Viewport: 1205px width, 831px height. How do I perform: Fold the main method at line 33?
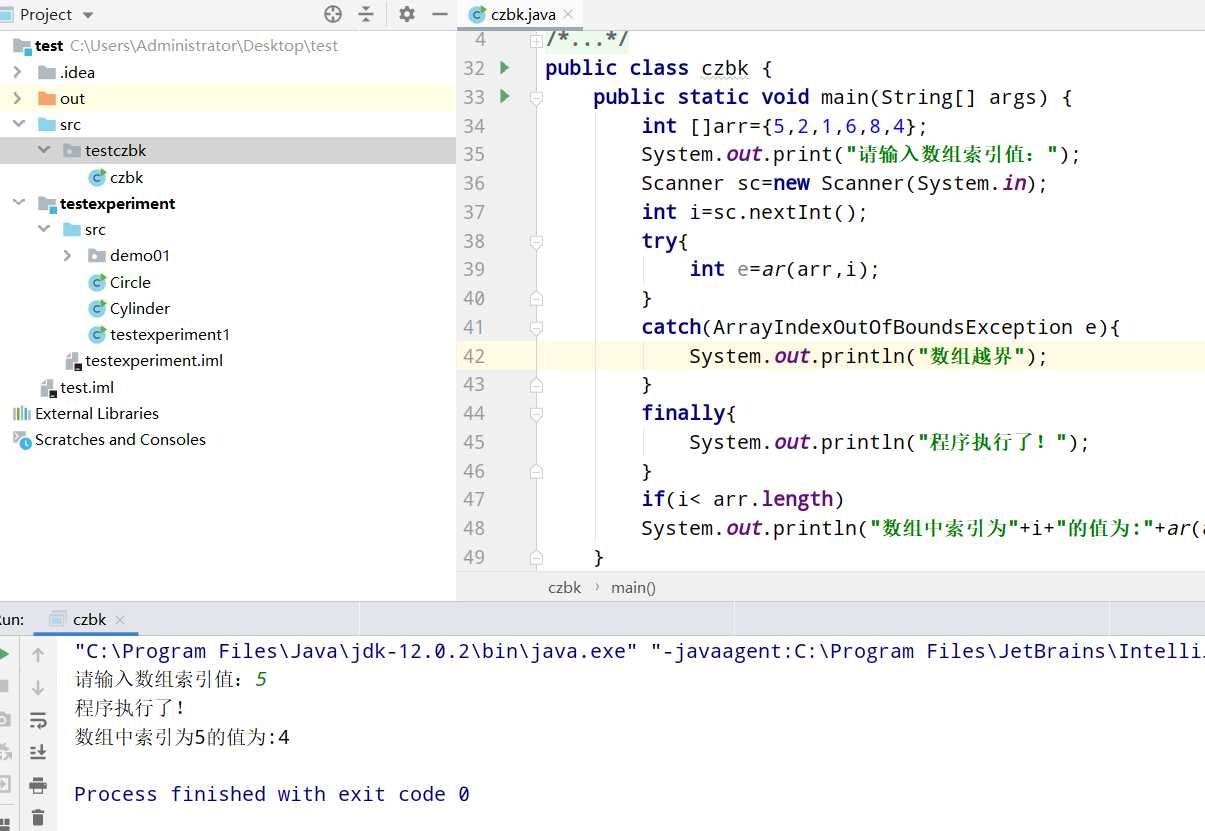point(536,97)
